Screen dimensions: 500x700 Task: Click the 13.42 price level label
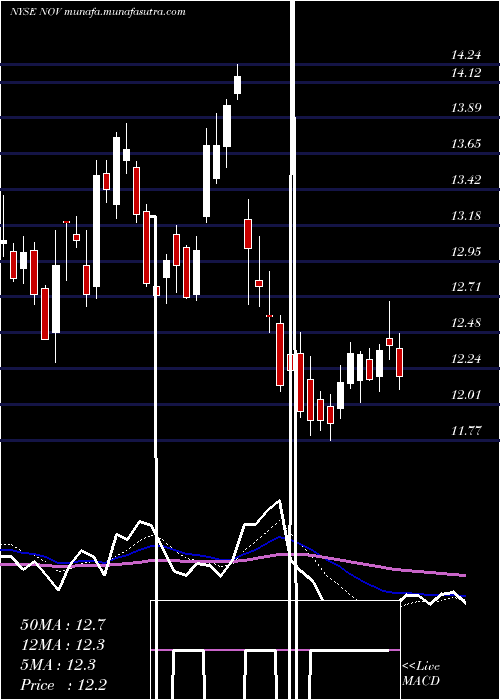466,180
